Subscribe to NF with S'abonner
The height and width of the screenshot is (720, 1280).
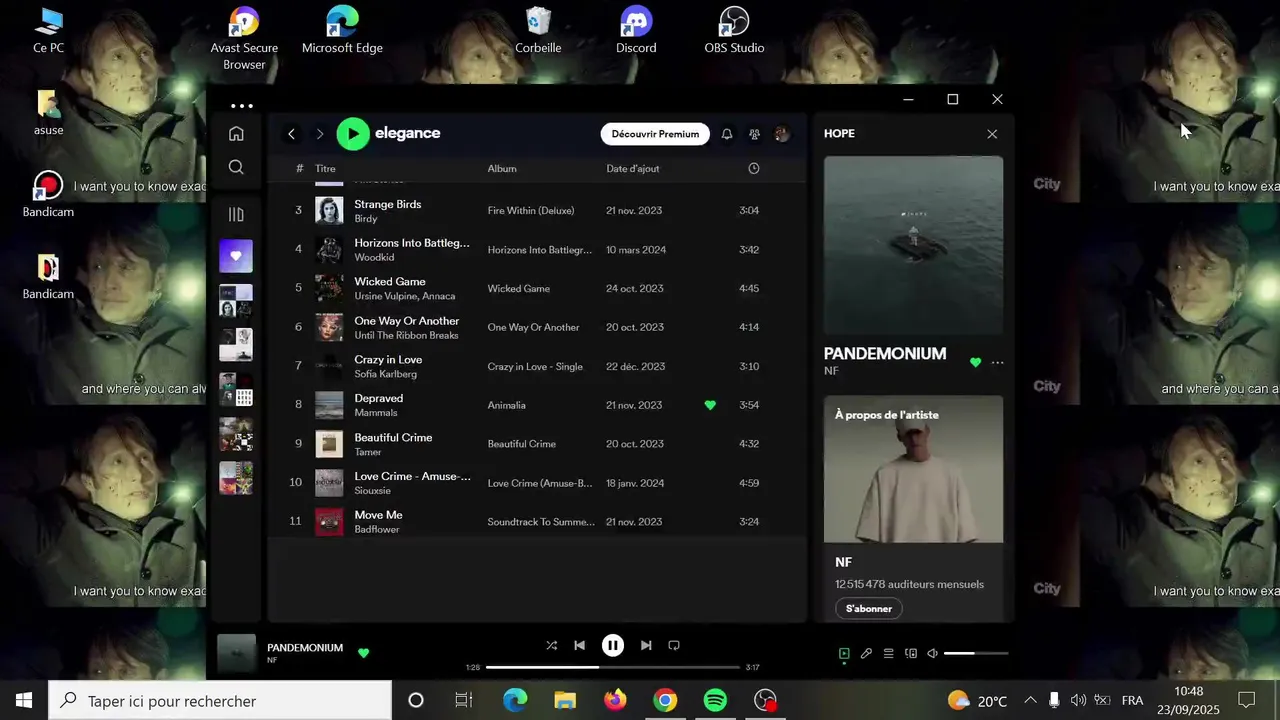click(868, 608)
